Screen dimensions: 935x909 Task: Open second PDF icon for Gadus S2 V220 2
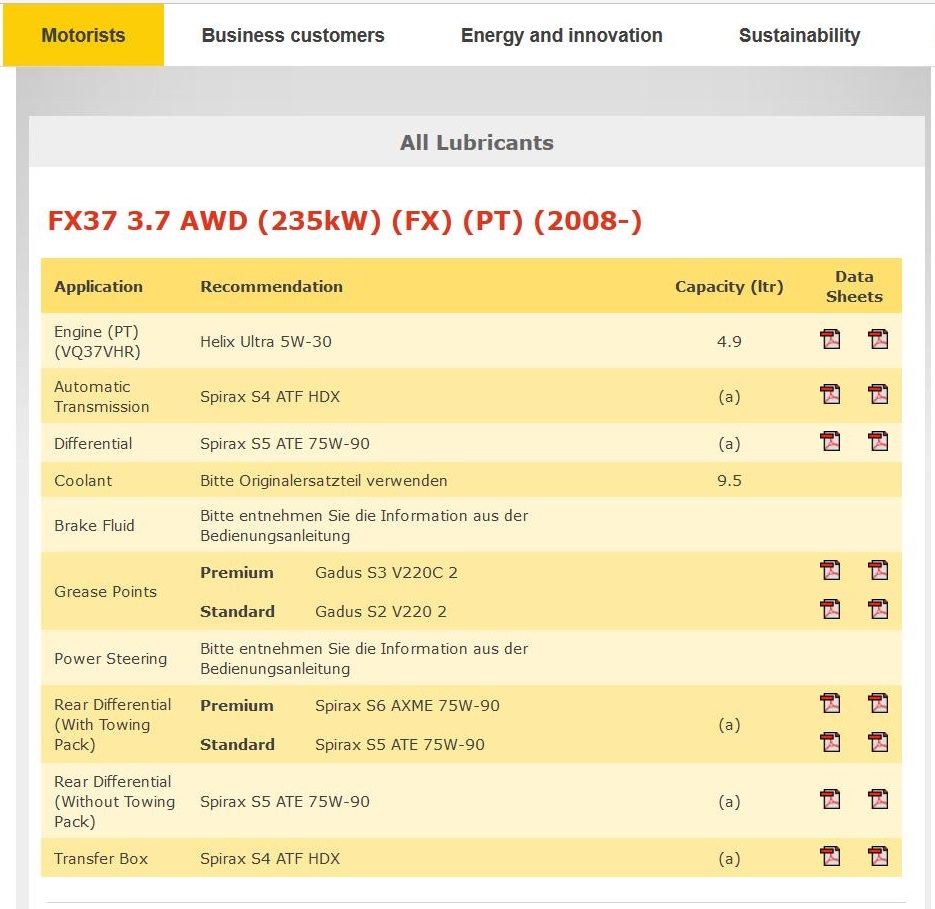[x=878, y=610]
